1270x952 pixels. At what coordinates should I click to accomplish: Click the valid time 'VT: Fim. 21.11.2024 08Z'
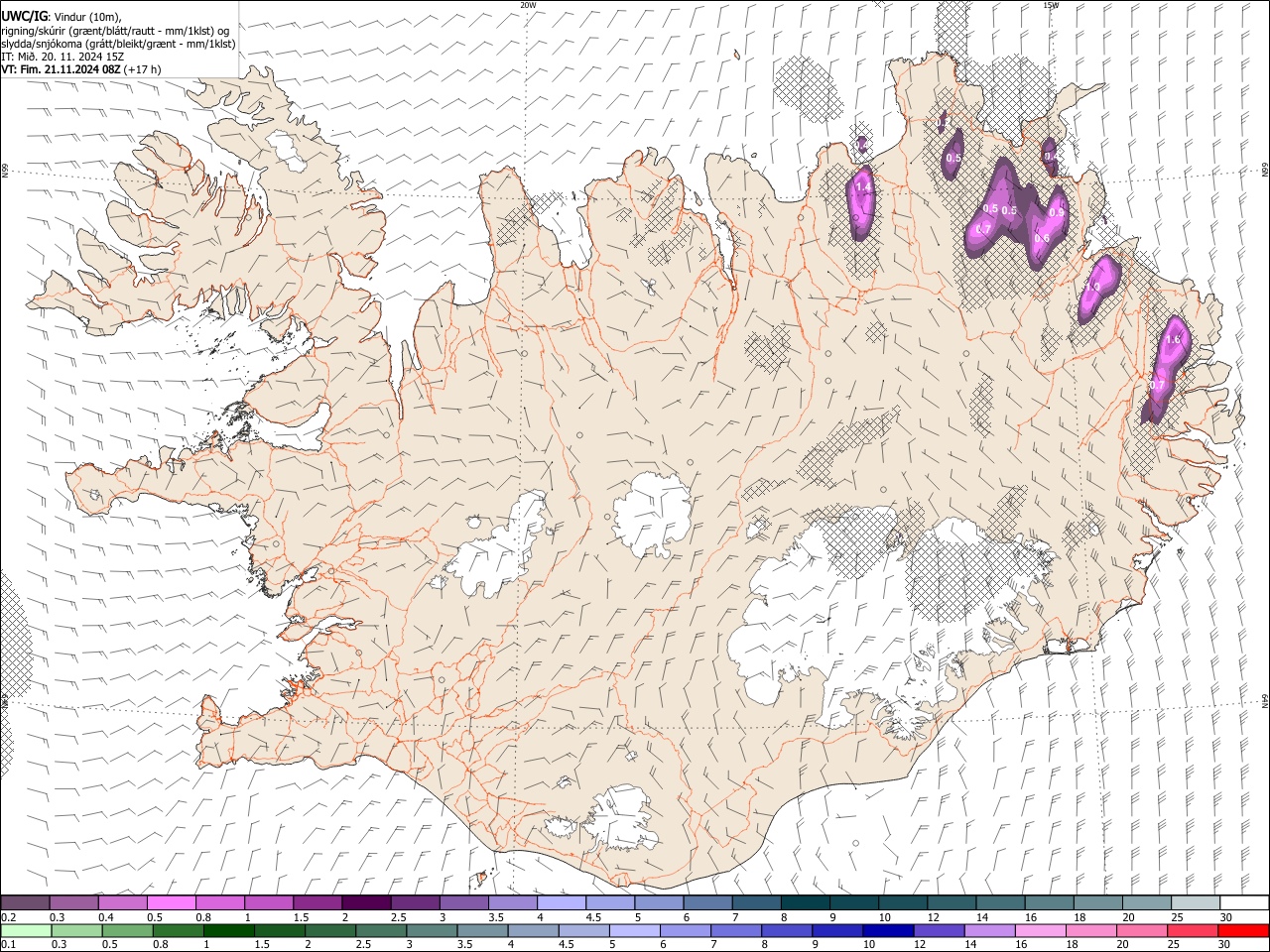[62, 69]
